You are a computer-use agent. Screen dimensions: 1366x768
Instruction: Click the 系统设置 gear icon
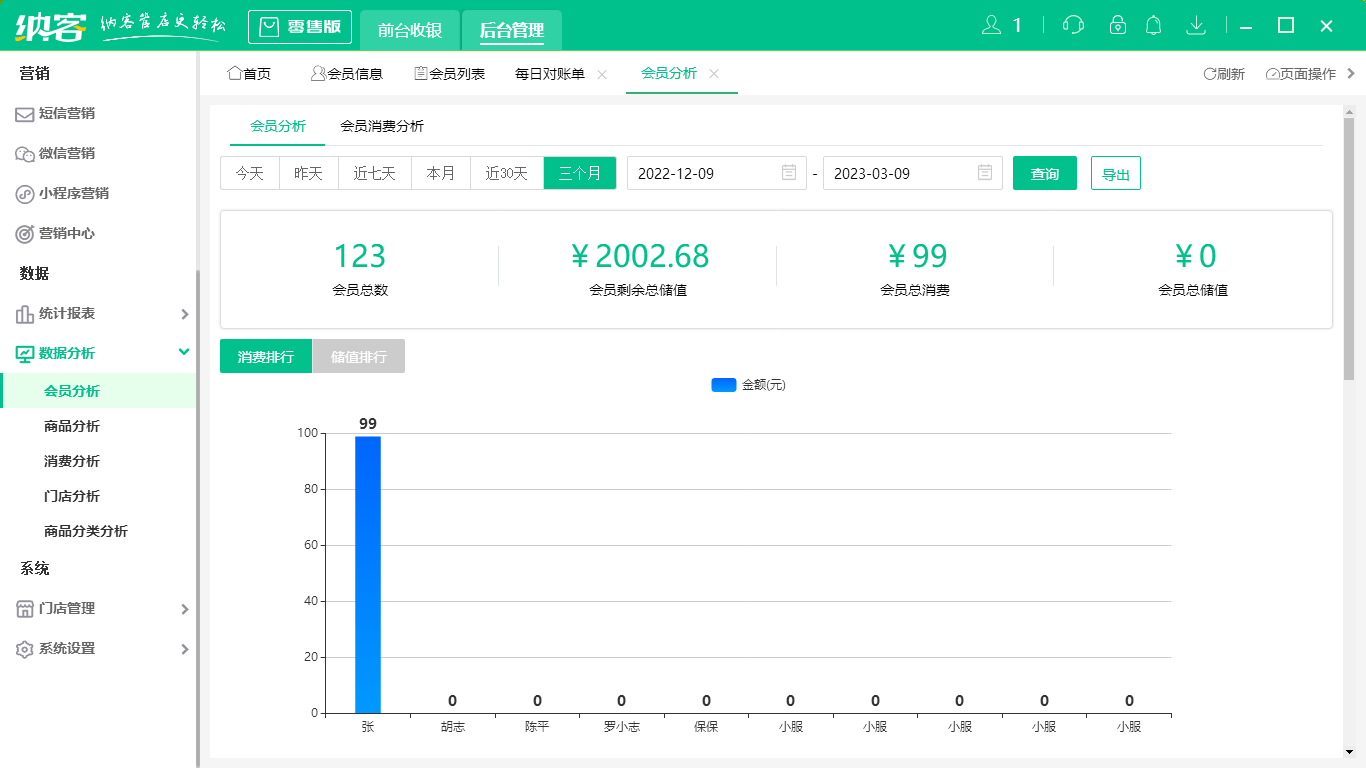24,649
